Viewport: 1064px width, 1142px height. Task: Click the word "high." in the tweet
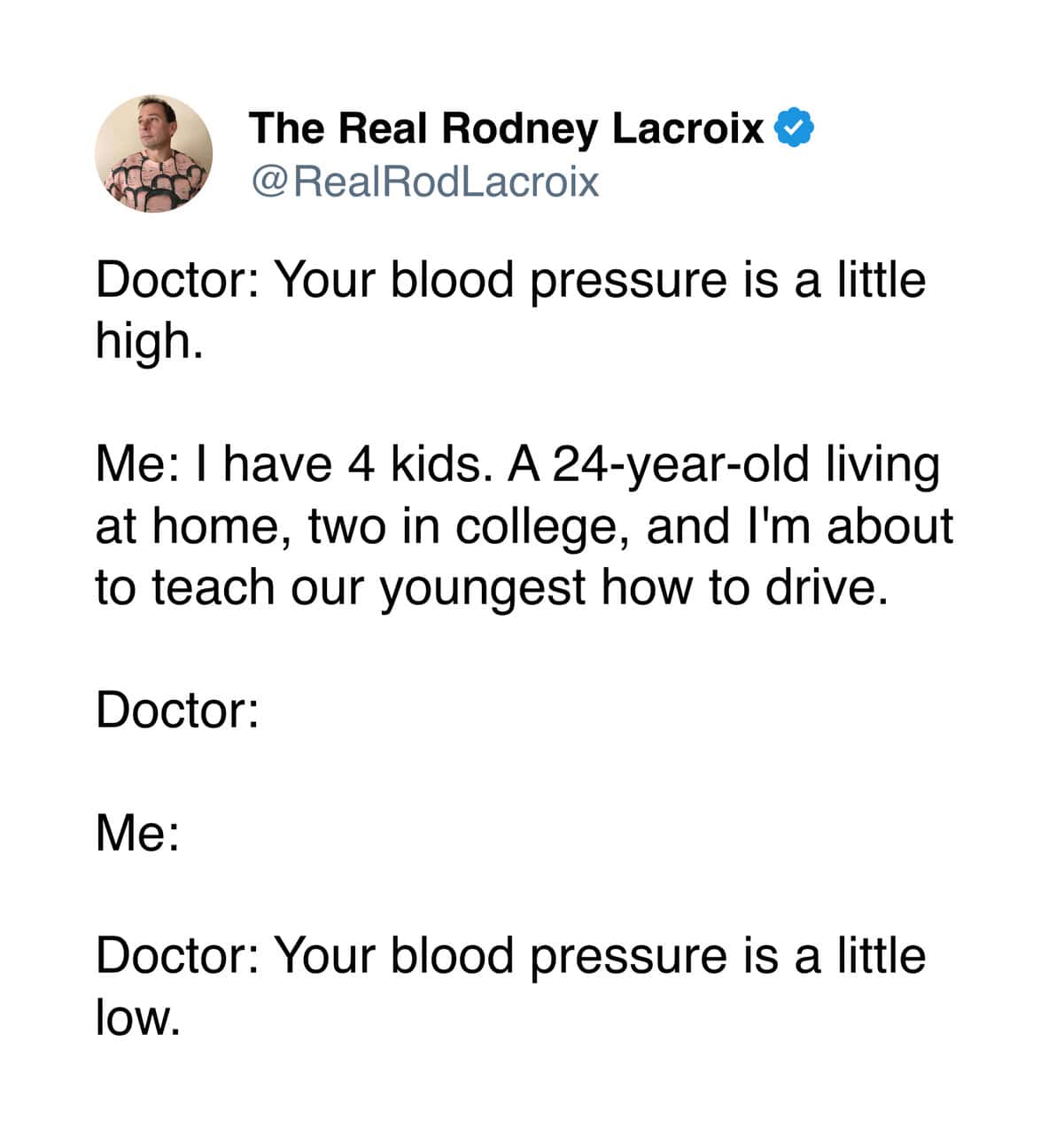click(149, 341)
